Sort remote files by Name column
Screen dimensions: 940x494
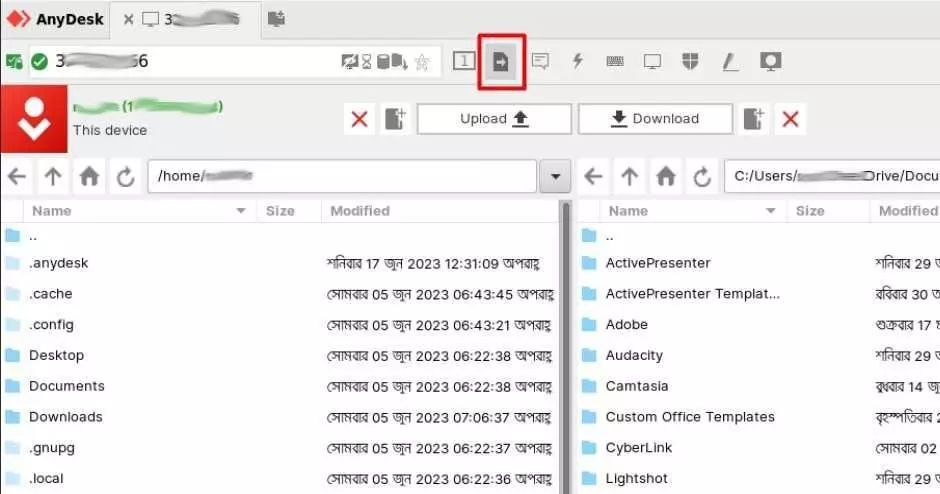pyautogui.click(x=693, y=211)
